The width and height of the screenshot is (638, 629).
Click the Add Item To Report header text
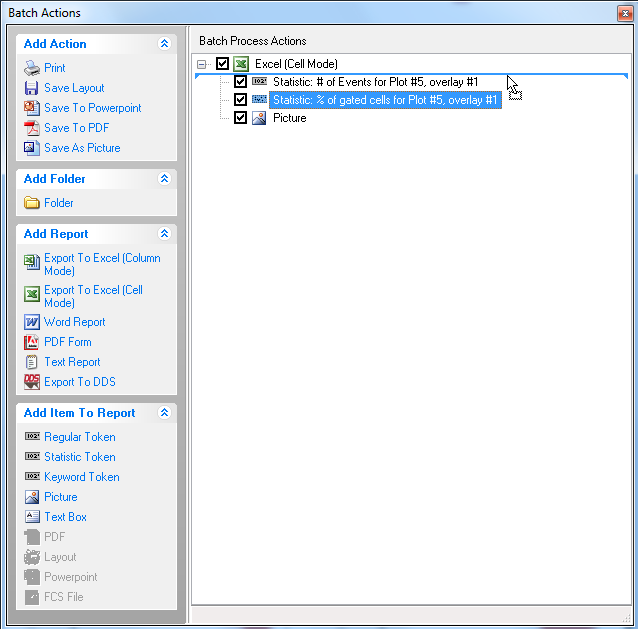[79, 413]
